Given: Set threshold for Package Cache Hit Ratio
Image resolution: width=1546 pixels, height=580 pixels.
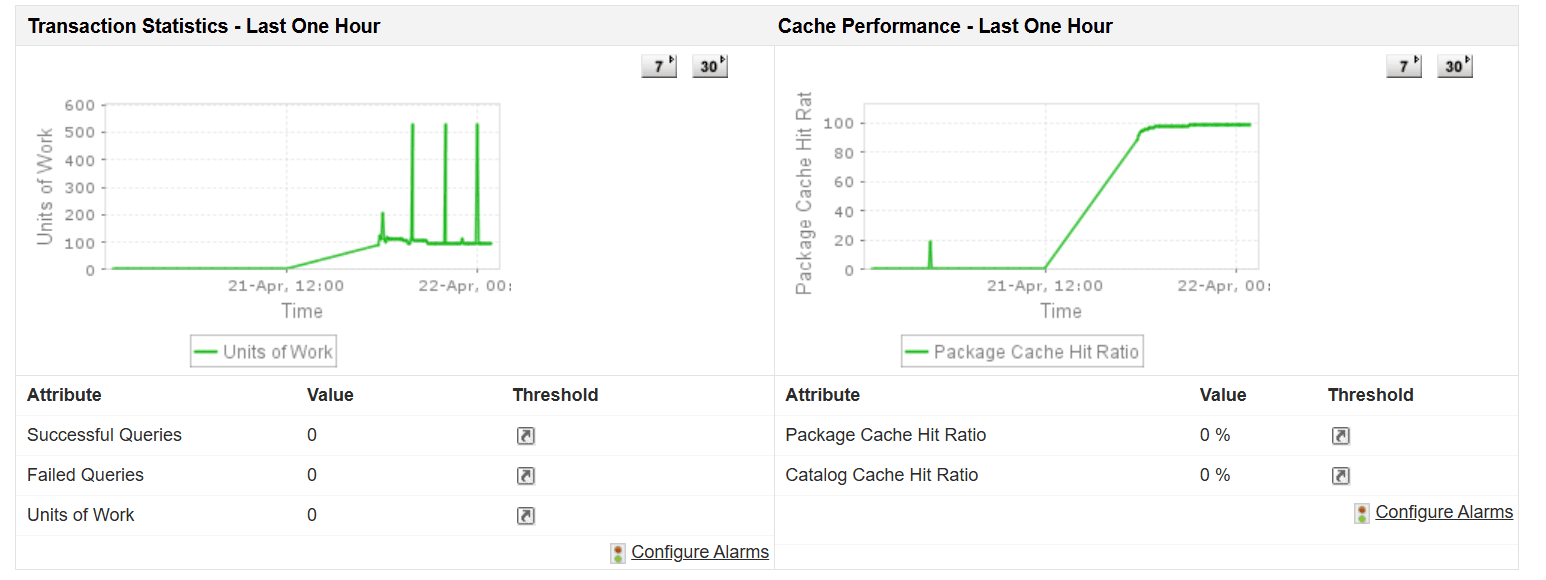Looking at the screenshot, I should pos(1340,435).
